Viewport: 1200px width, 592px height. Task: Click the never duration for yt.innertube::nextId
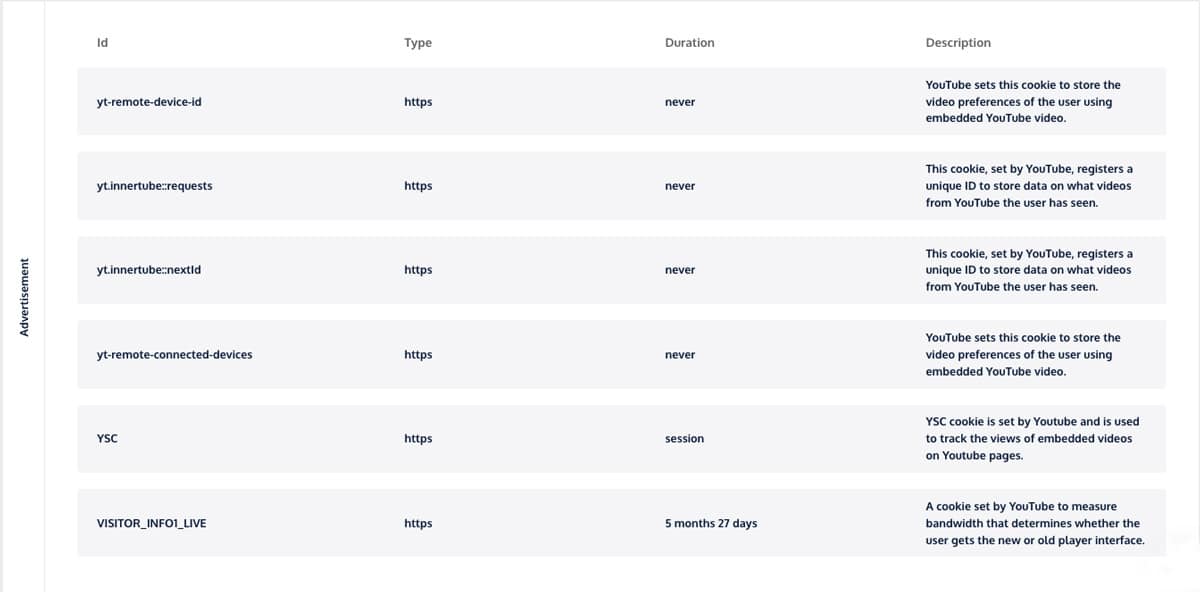click(680, 270)
